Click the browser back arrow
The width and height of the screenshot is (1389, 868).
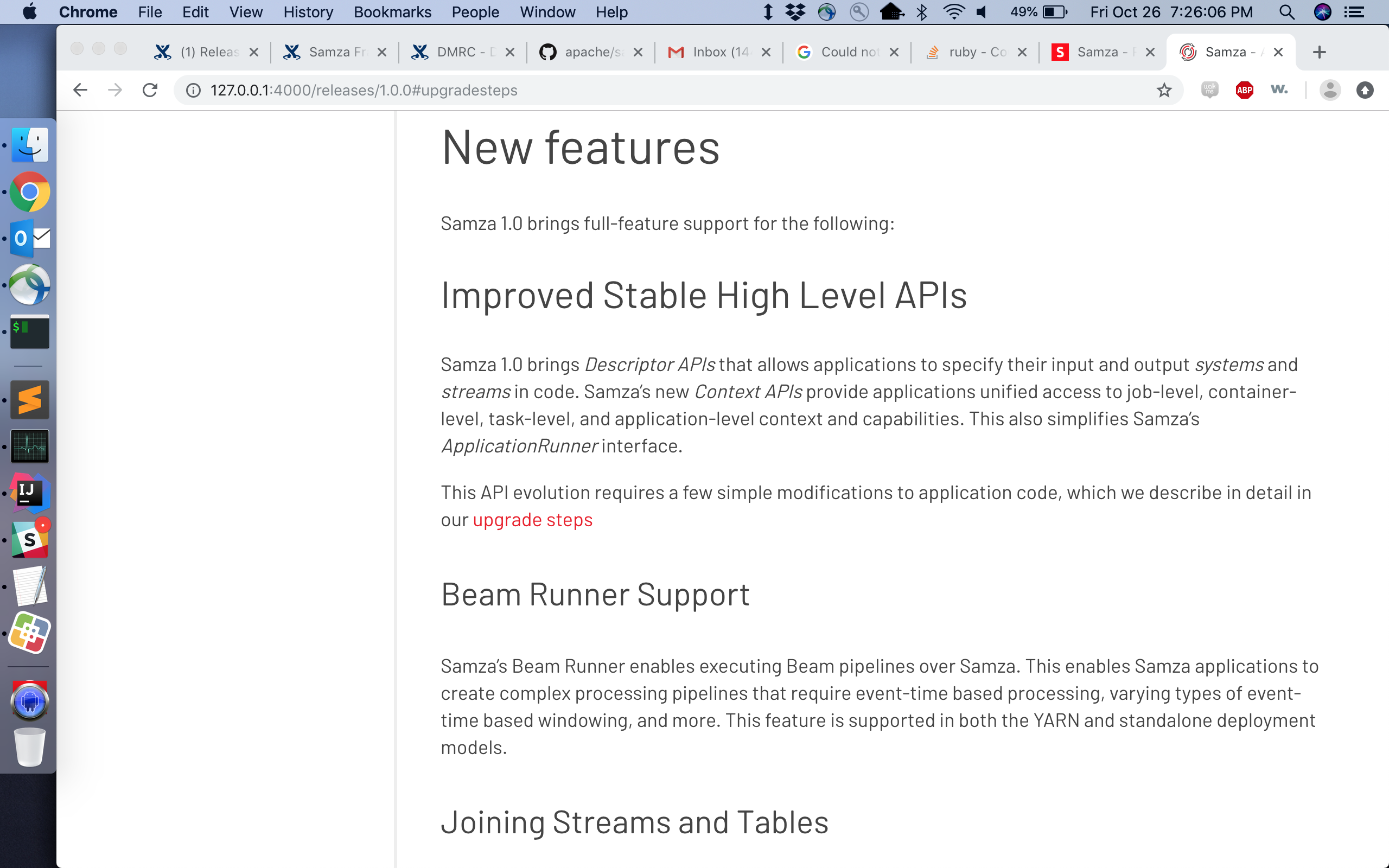80,90
